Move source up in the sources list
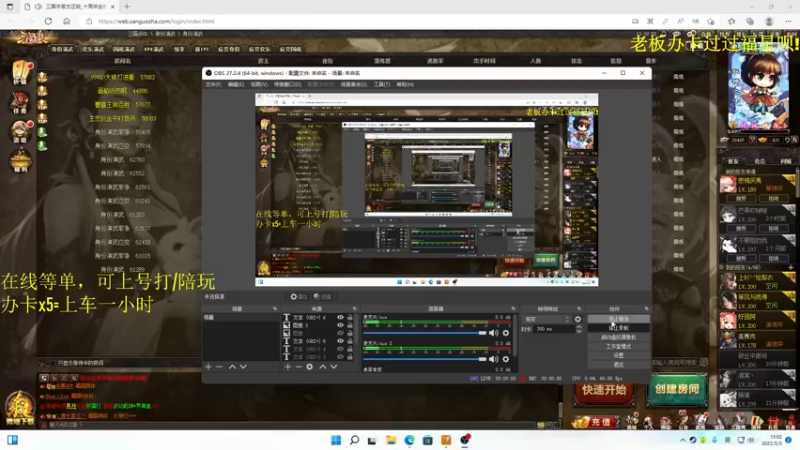 click(322, 367)
